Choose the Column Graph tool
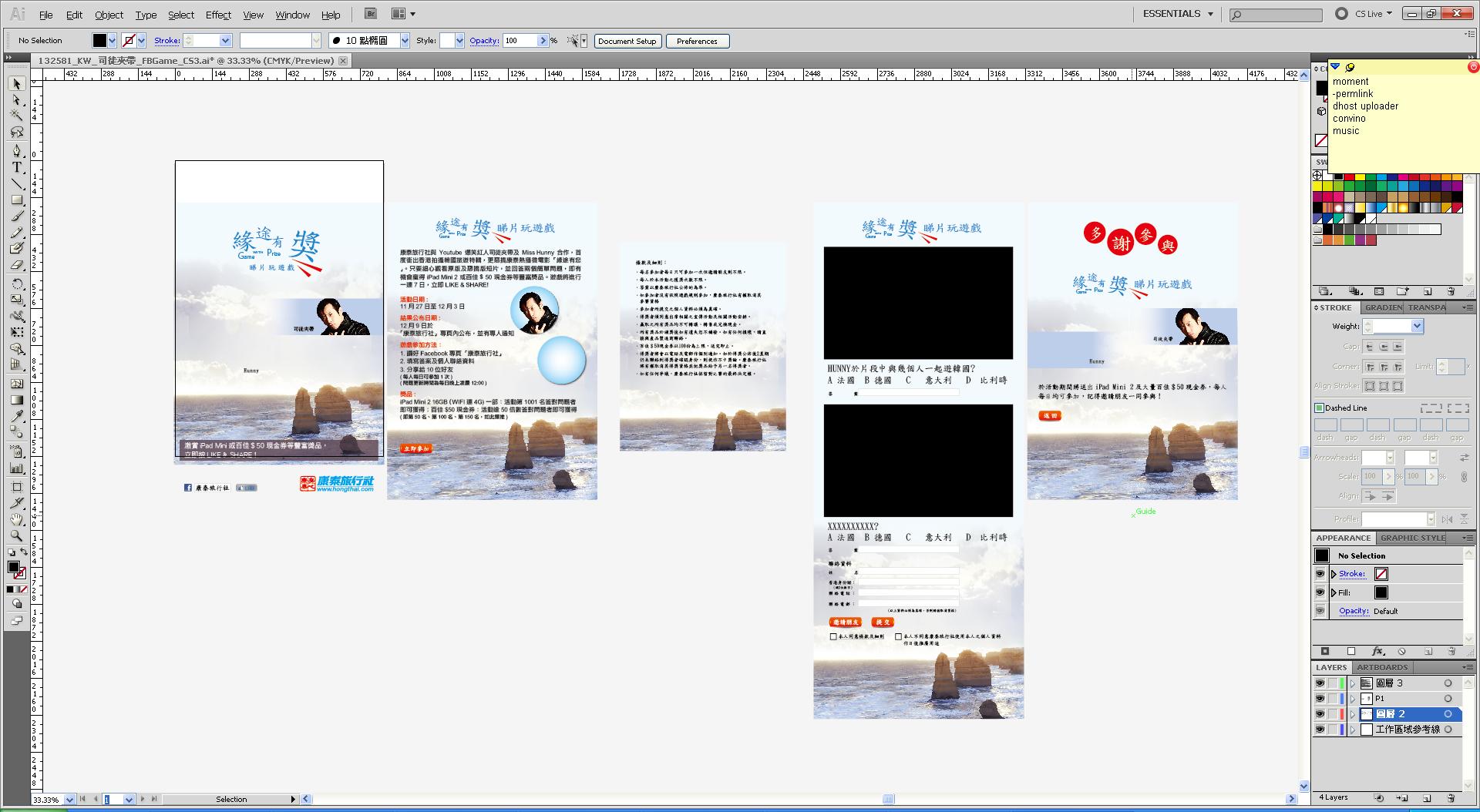Screen dimensions: 1480x812 17,468
